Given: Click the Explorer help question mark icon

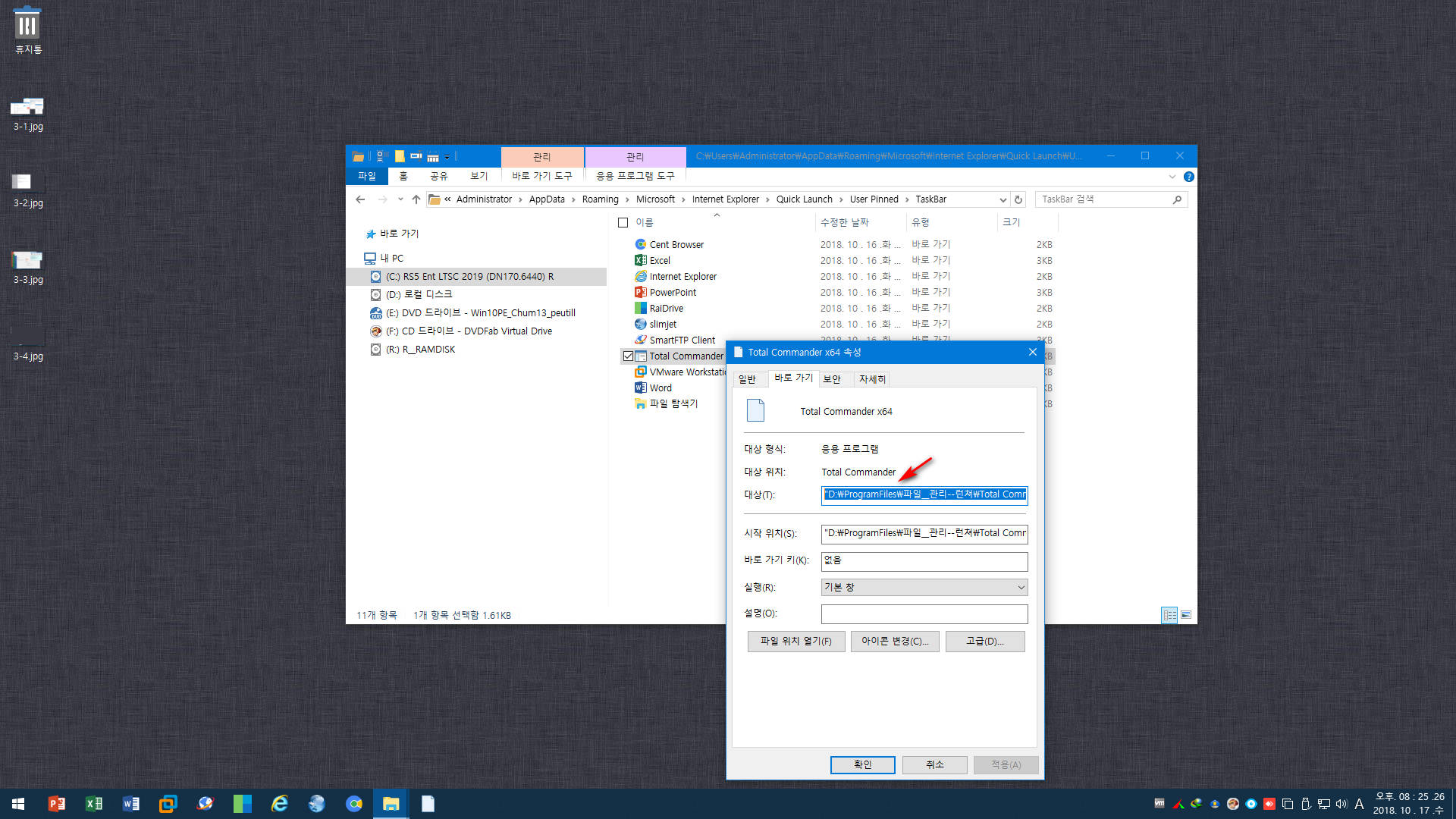Looking at the screenshot, I should [1188, 177].
